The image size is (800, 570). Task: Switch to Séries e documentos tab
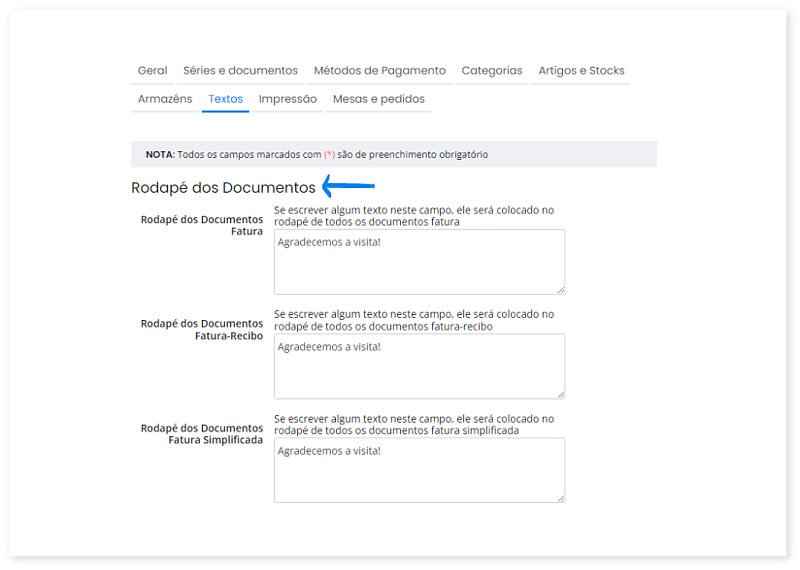[x=240, y=70]
